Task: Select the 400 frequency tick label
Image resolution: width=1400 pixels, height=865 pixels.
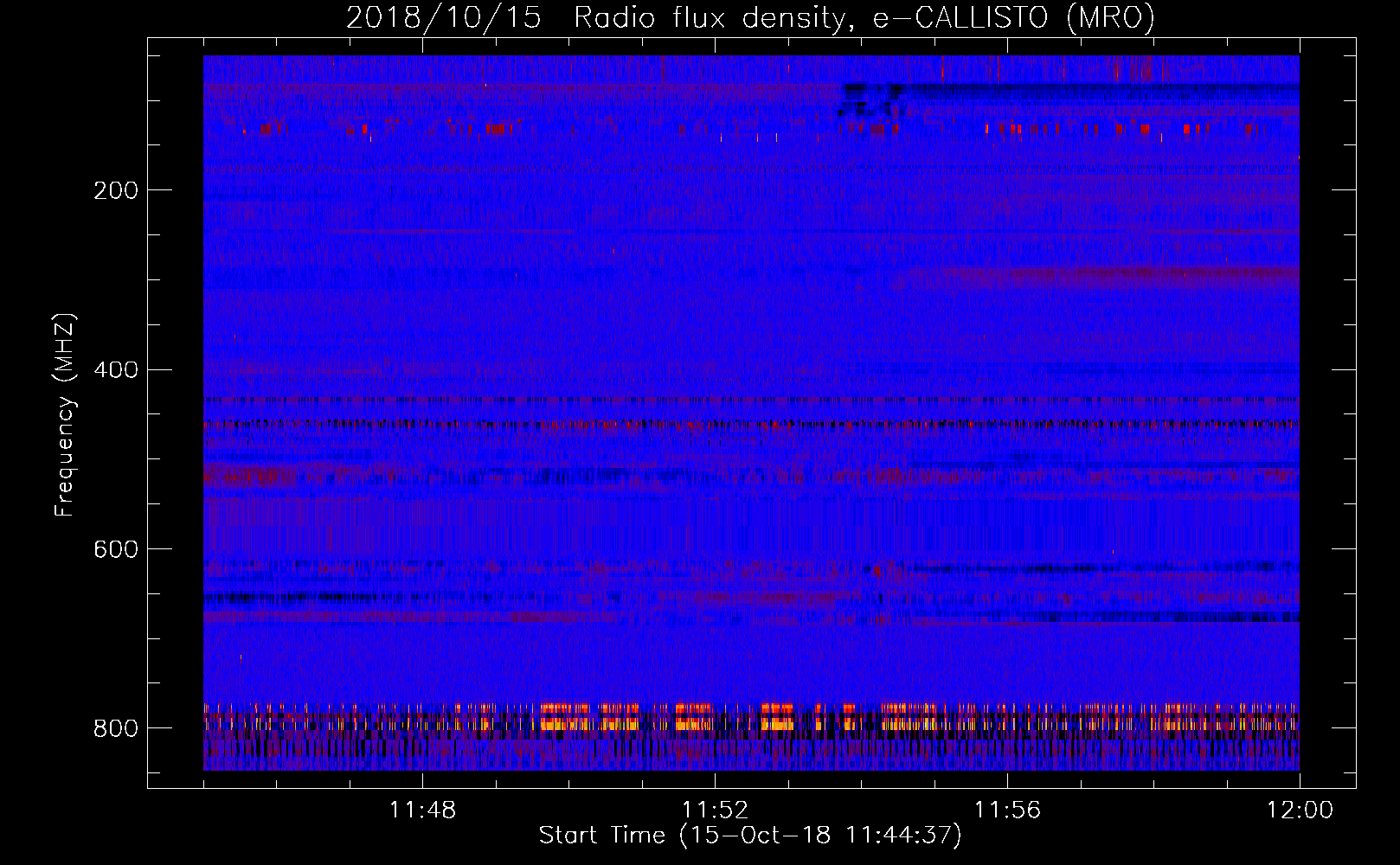Action: coord(116,369)
